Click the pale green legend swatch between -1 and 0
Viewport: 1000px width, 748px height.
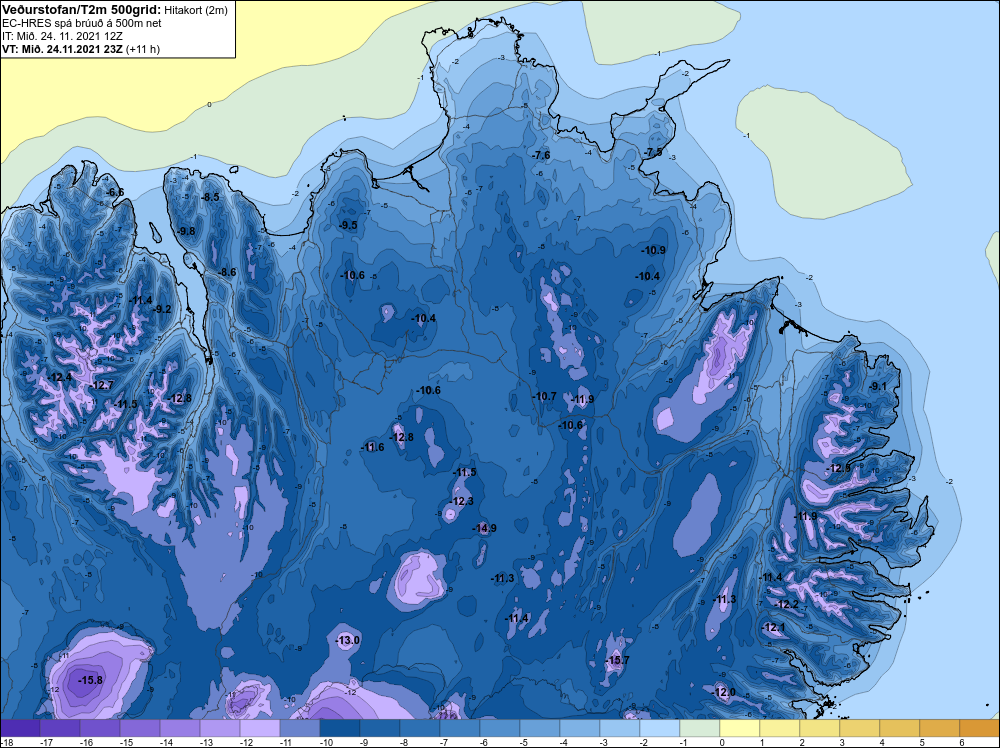pyautogui.click(x=700, y=728)
